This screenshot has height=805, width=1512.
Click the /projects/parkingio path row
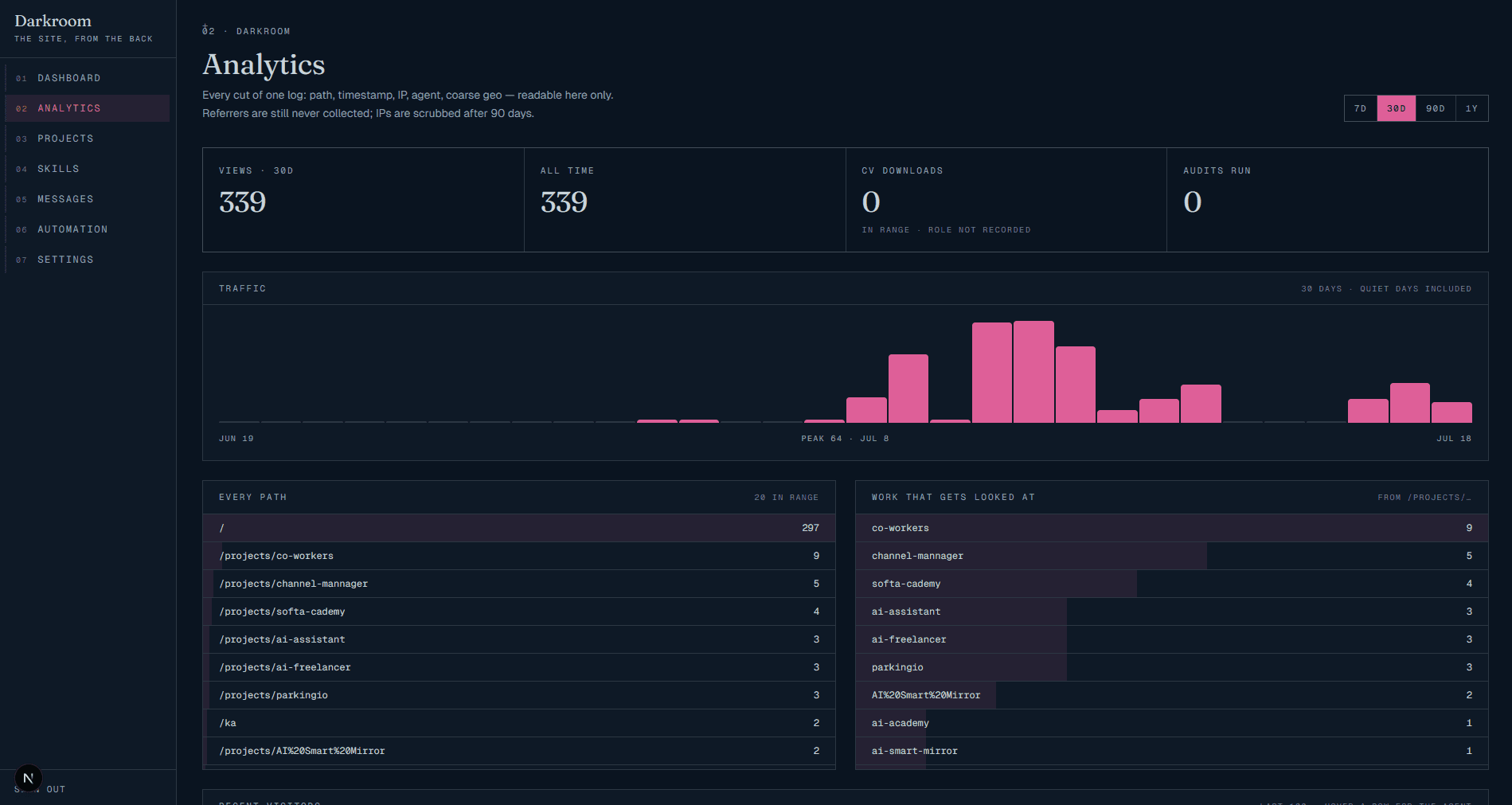tap(519, 695)
